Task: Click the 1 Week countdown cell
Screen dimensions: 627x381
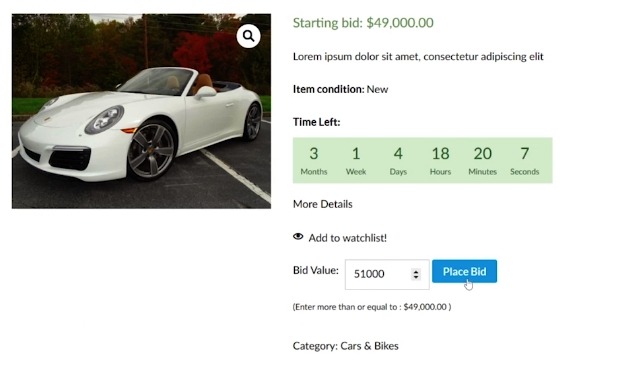Action: coord(356,160)
